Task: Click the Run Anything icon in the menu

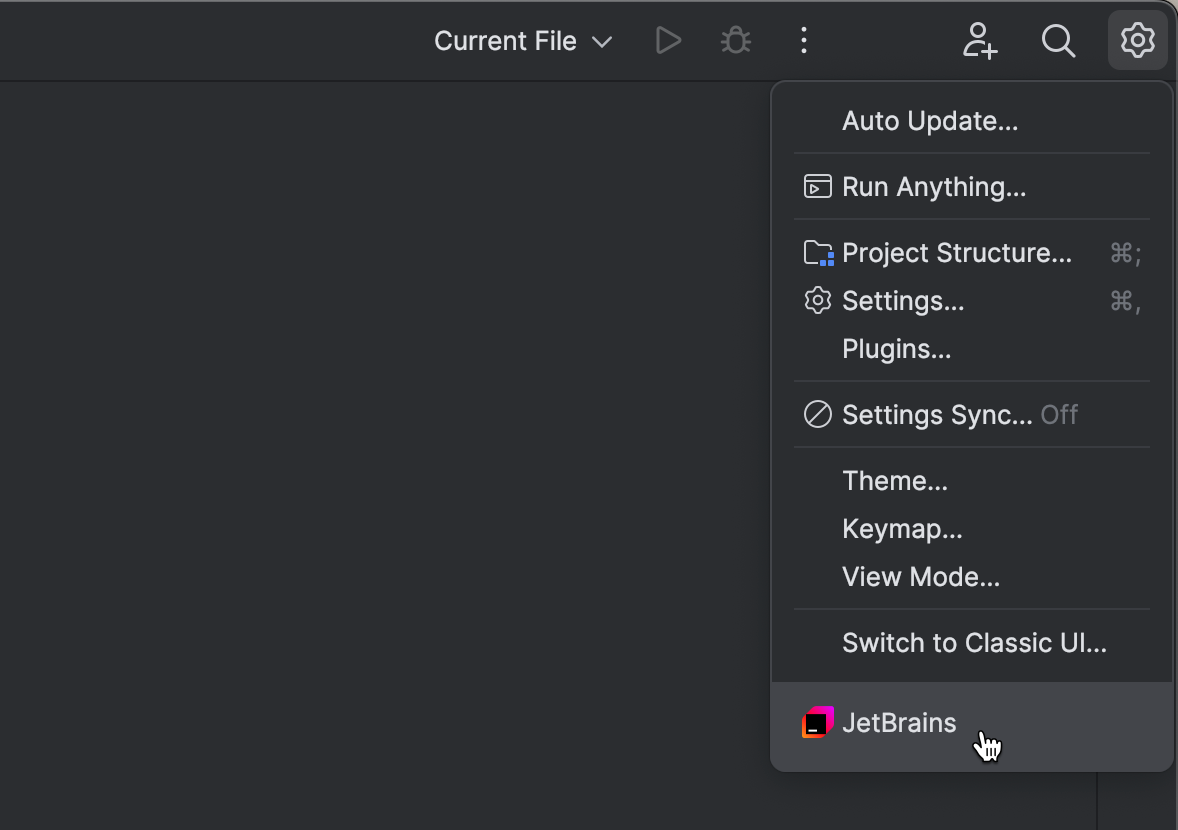Action: click(x=817, y=186)
